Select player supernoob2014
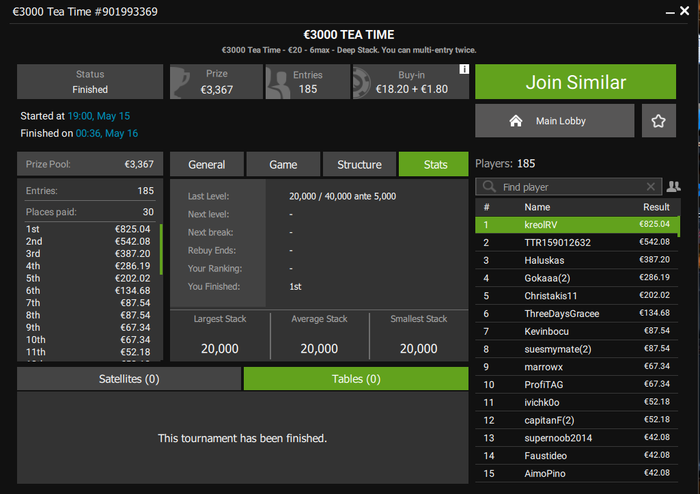Screen dimensions: 700x494 pyautogui.click(x=576, y=438)
